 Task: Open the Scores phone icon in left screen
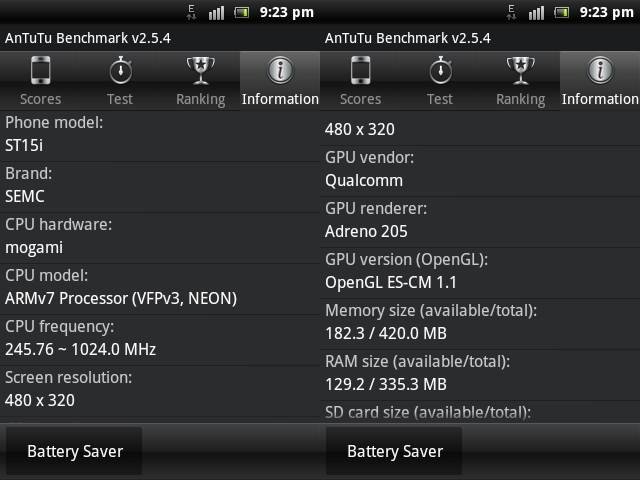pyautogui.click(x=40, y=70)
